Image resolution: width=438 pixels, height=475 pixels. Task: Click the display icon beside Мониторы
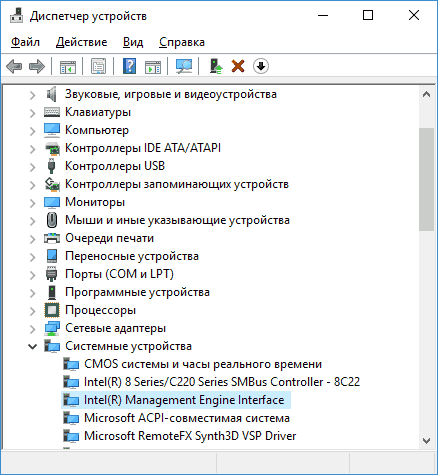[52, 202]
